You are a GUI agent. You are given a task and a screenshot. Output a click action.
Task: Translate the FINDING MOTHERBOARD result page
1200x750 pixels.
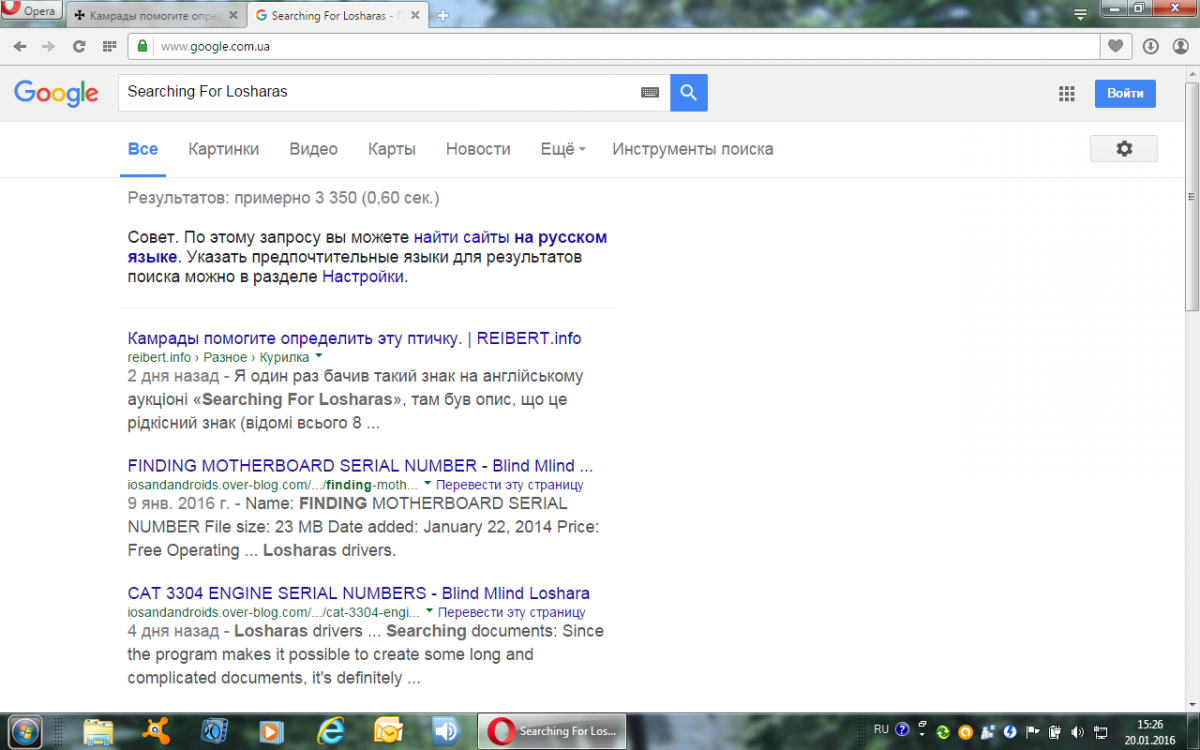click(x=510, y=485)
